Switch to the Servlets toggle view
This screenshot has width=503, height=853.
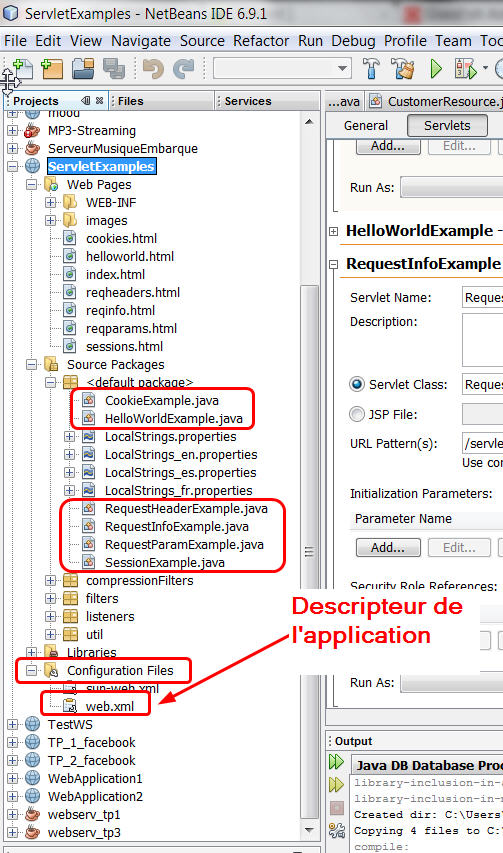point(447,126)
